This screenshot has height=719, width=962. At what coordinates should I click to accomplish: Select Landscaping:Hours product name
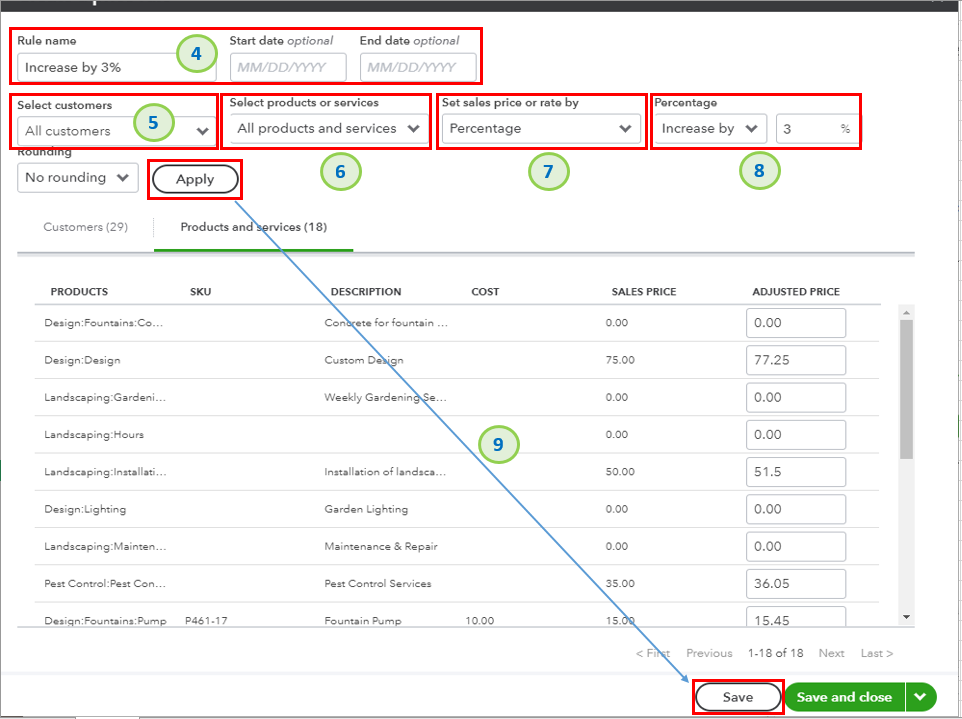pyautogui.click(x=94, y=435)
